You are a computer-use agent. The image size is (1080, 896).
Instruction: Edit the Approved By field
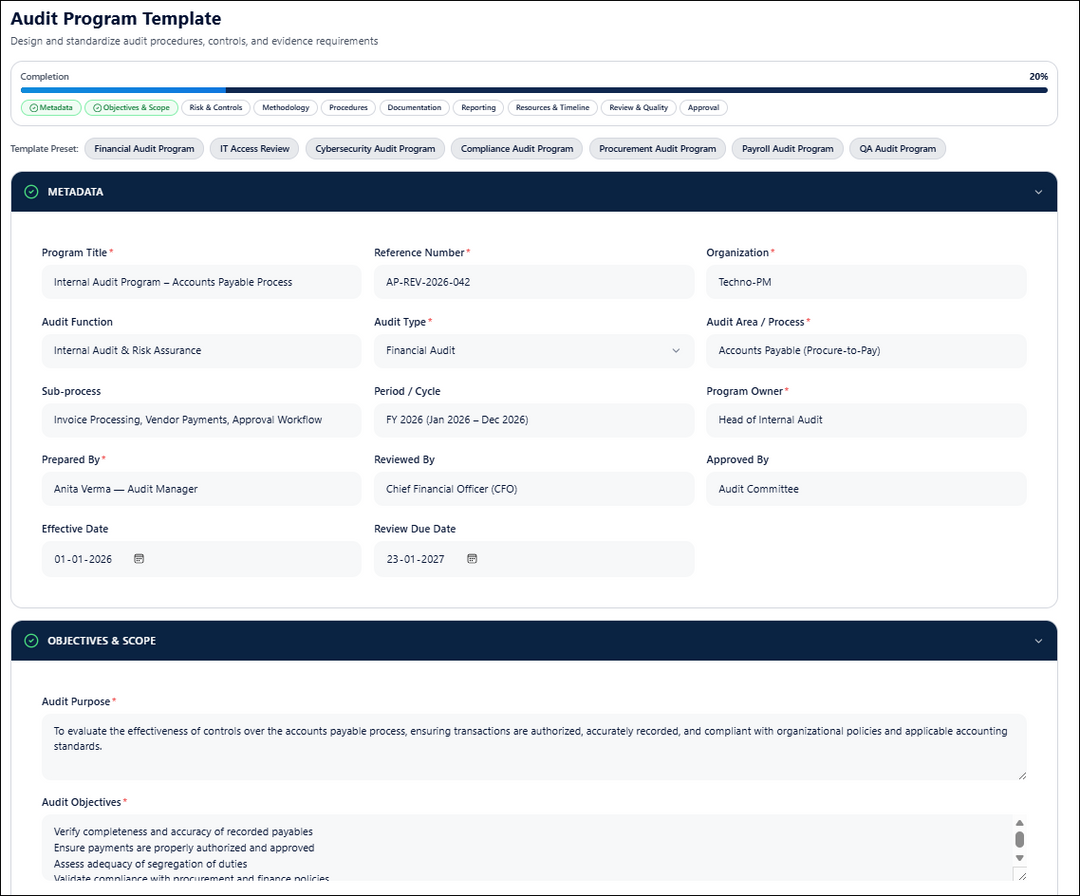[x=866, y=489]
